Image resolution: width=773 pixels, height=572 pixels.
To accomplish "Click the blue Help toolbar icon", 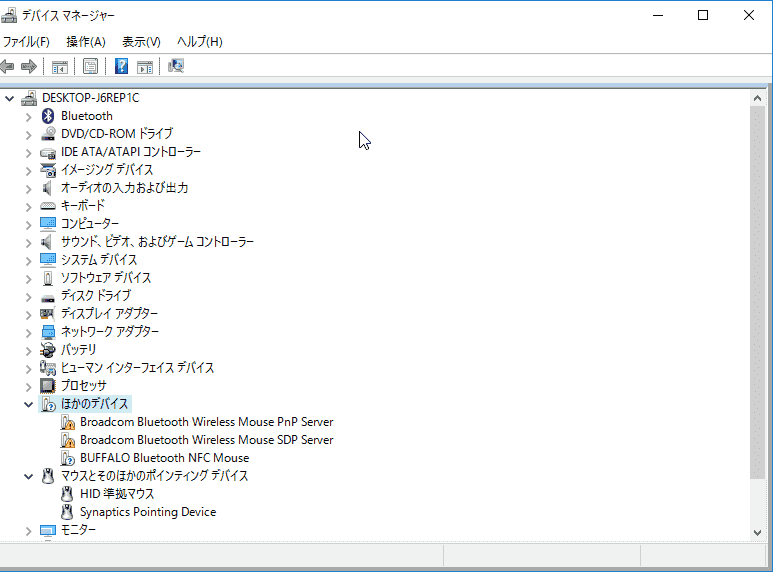I will click(x=121, y=67).
